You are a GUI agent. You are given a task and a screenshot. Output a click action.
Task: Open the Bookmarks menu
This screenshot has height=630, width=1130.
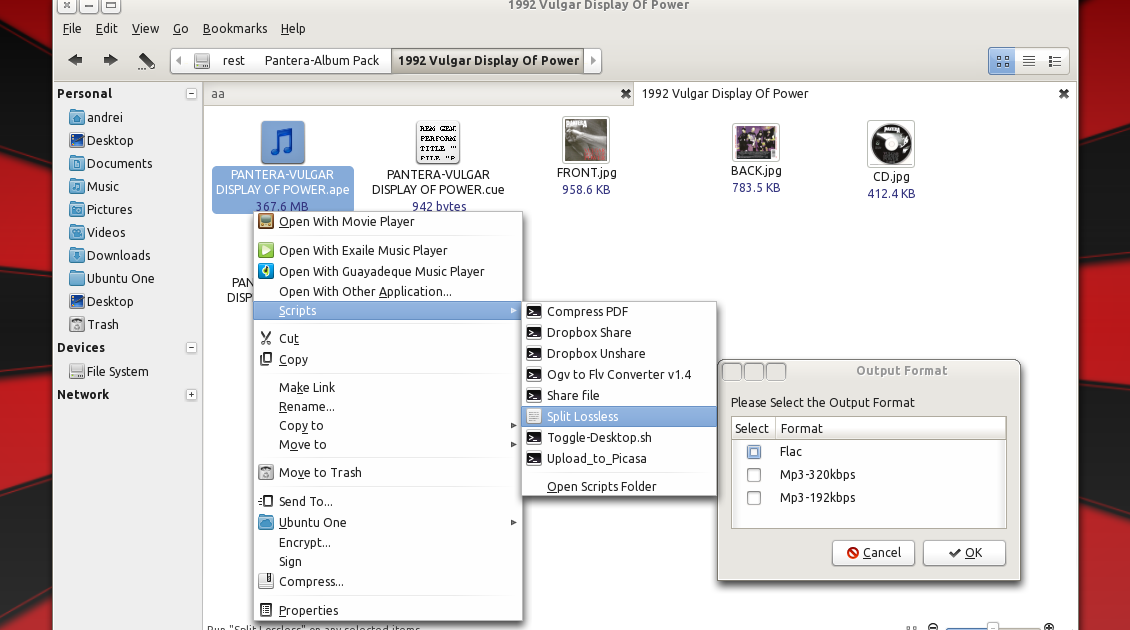coord(237,28)
